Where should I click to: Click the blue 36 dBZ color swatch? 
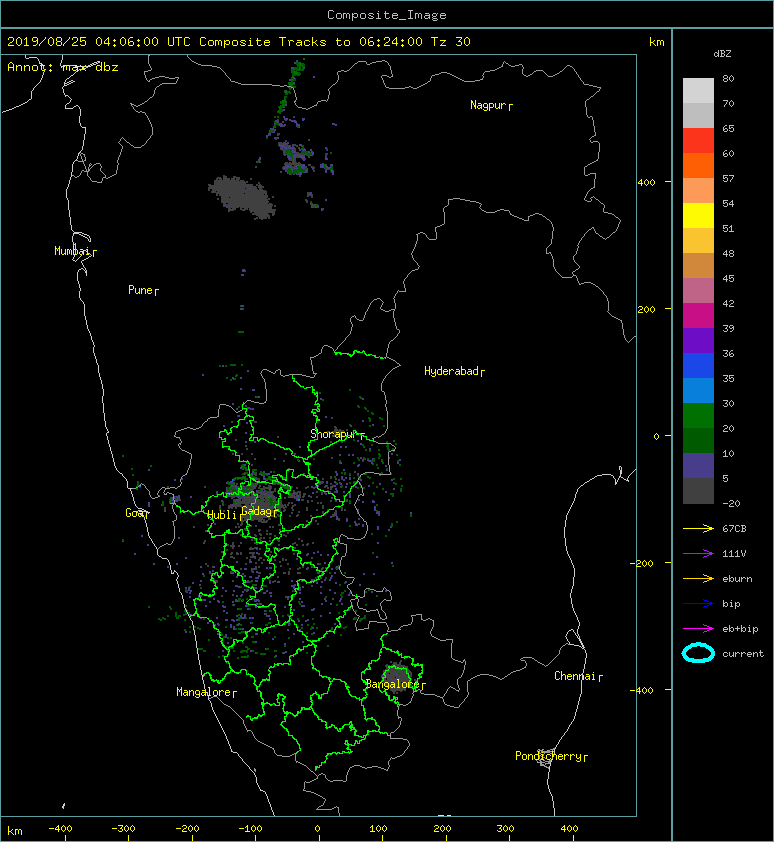pos(698,366)
